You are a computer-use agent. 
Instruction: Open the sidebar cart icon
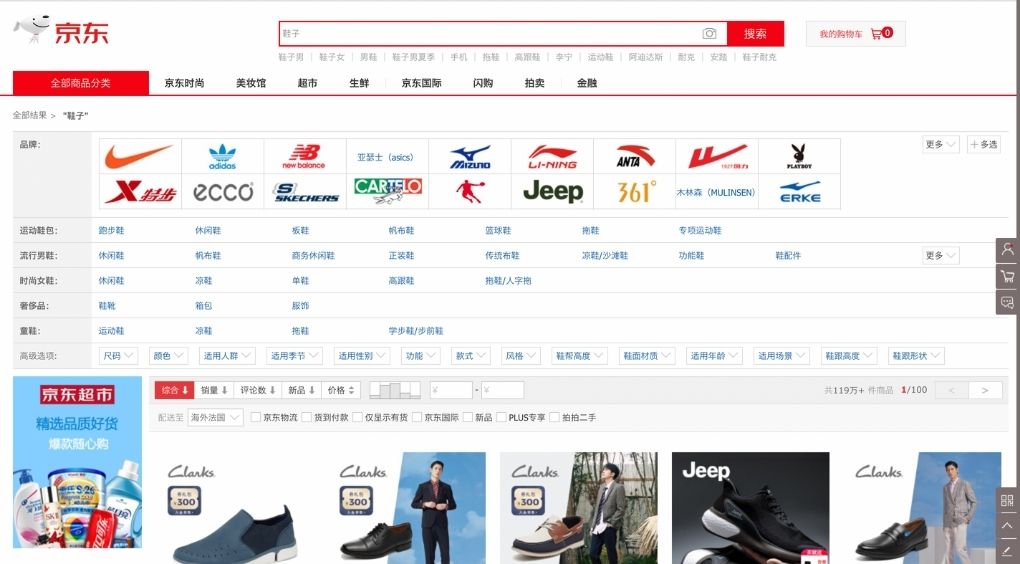coord(1008,276)
